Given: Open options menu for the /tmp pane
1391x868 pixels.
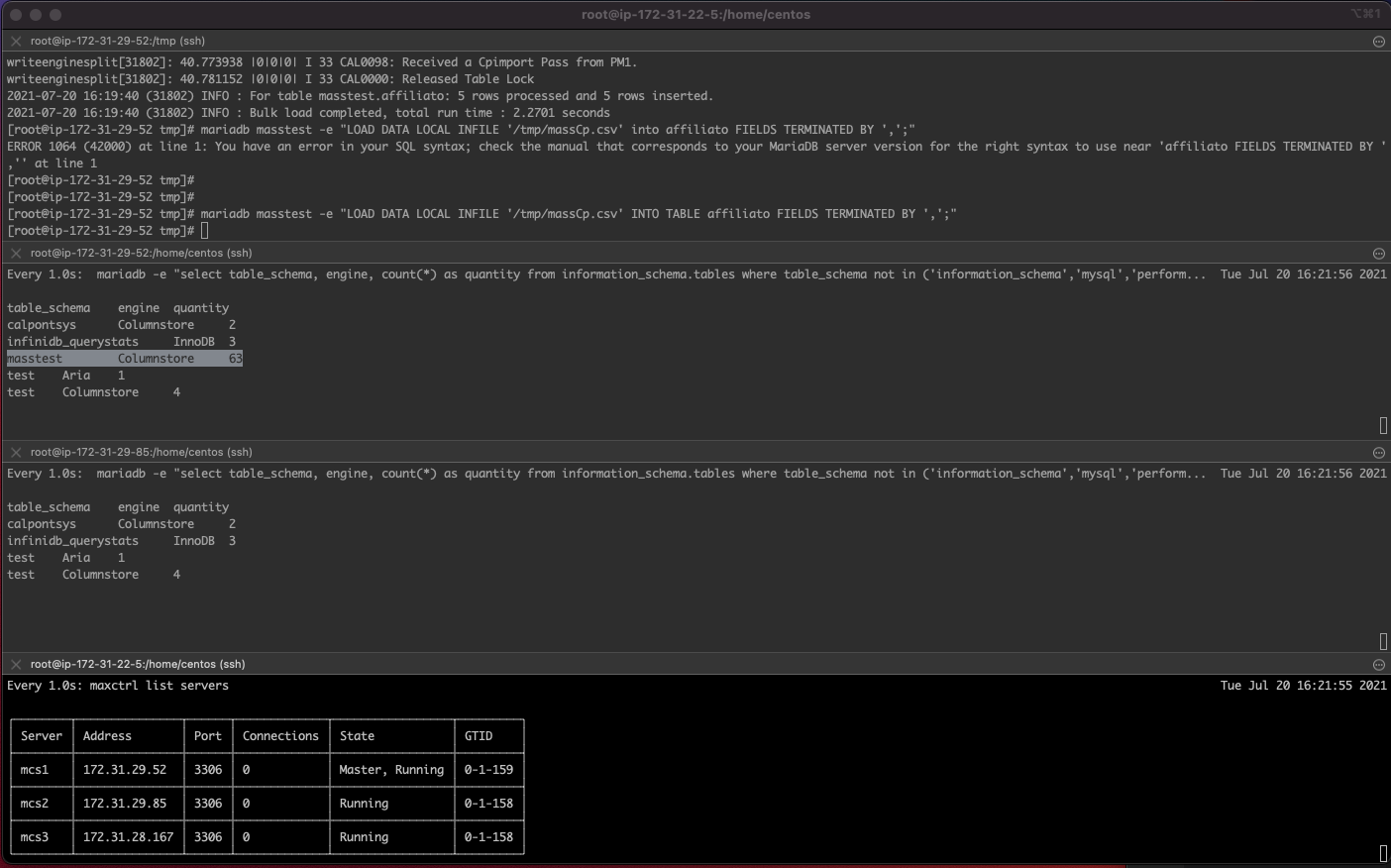Looking at the screenshot, I should (x=1378, y=42).
